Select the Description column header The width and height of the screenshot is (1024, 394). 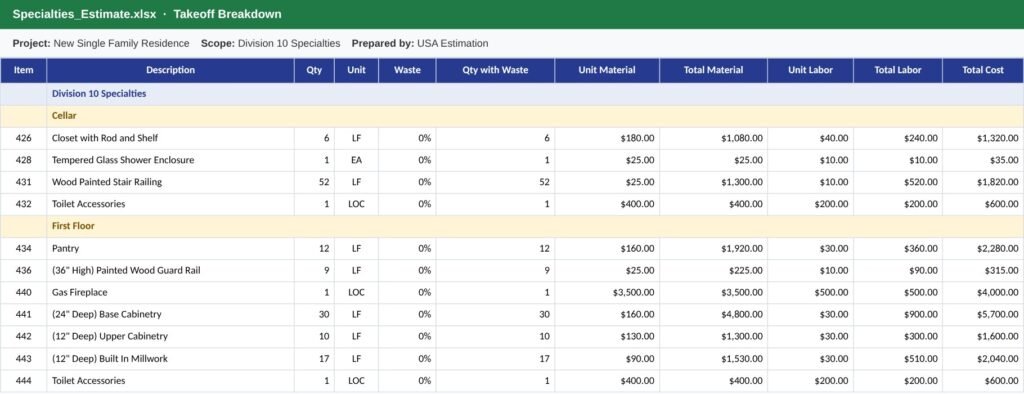click(170, 70)
